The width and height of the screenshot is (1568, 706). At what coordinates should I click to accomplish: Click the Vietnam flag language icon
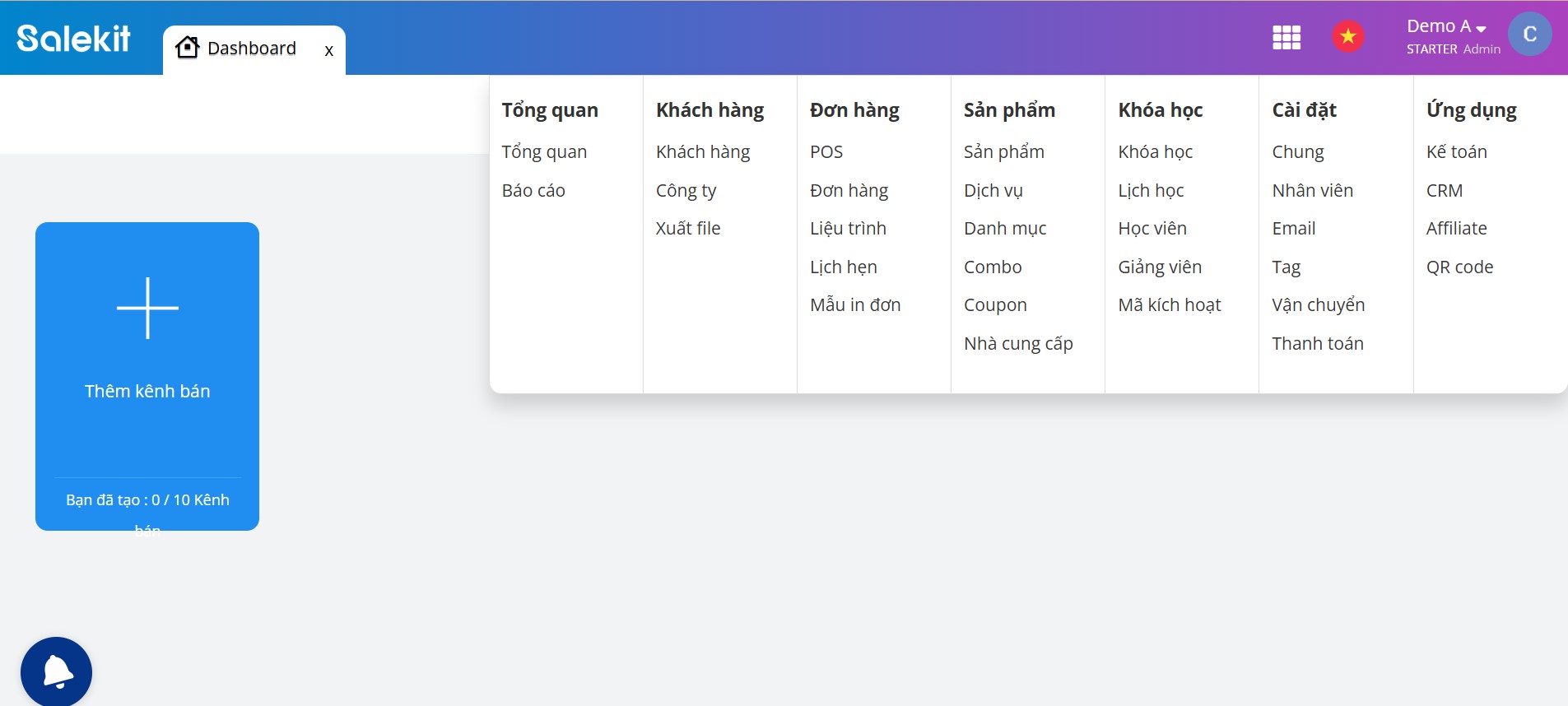pyautogui.click(x=1348, y=36)
